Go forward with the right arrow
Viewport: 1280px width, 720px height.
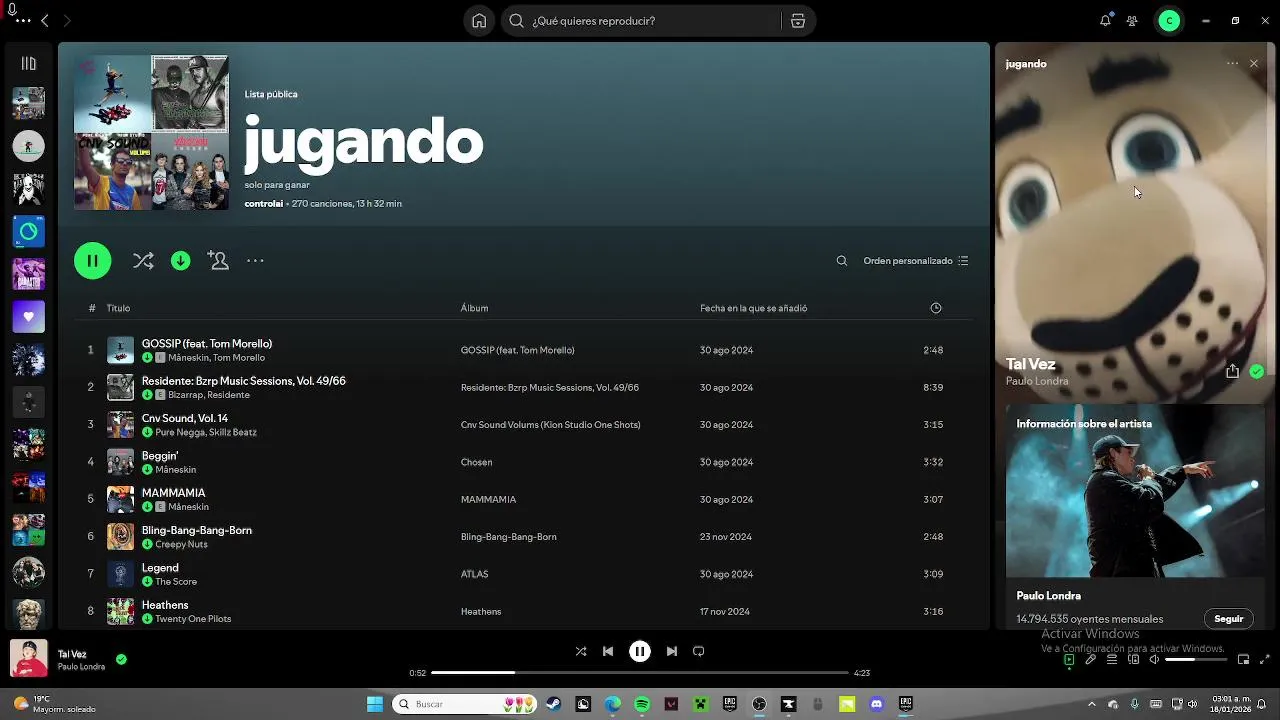[67, 21]
